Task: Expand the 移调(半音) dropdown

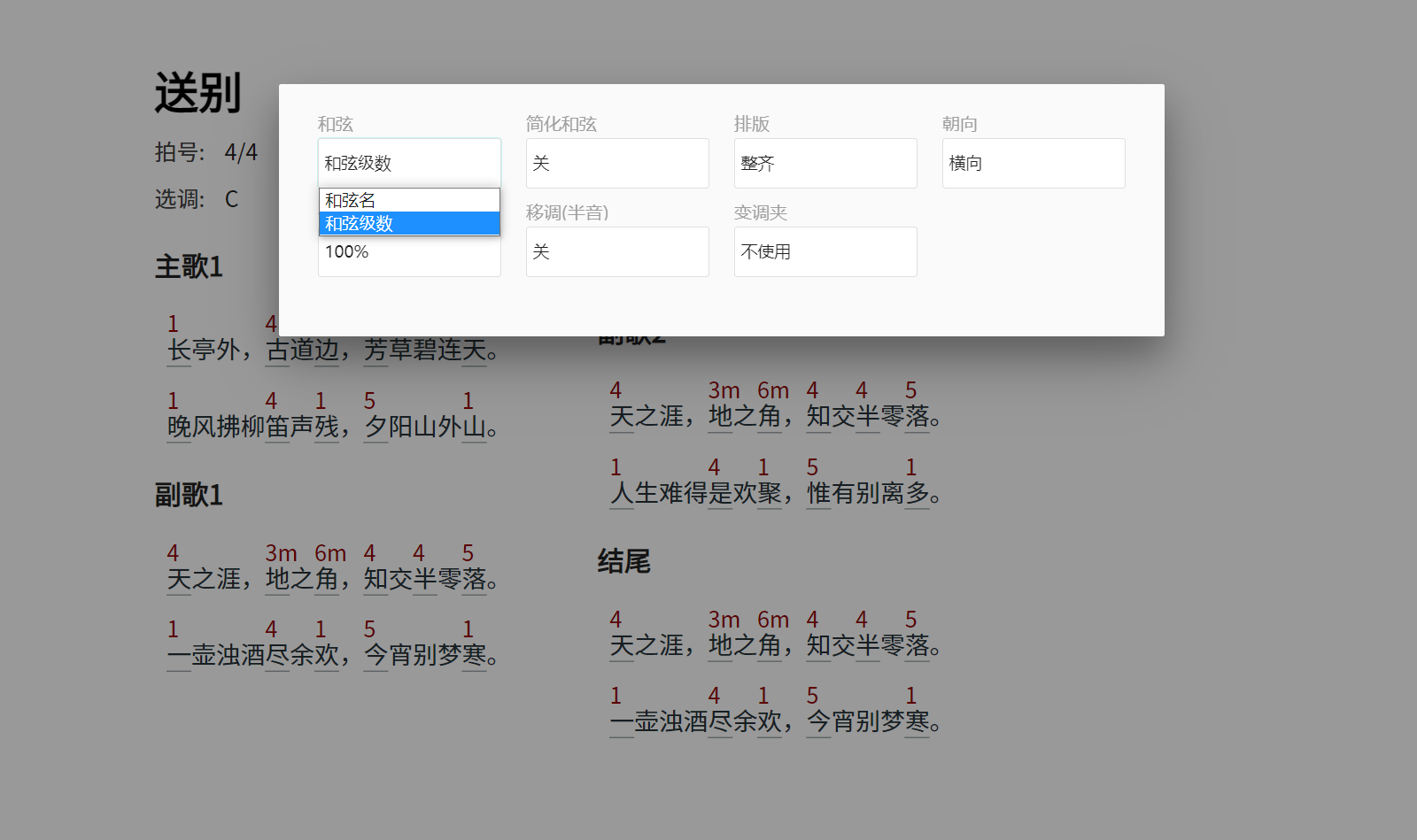Action: click(616, 251)
